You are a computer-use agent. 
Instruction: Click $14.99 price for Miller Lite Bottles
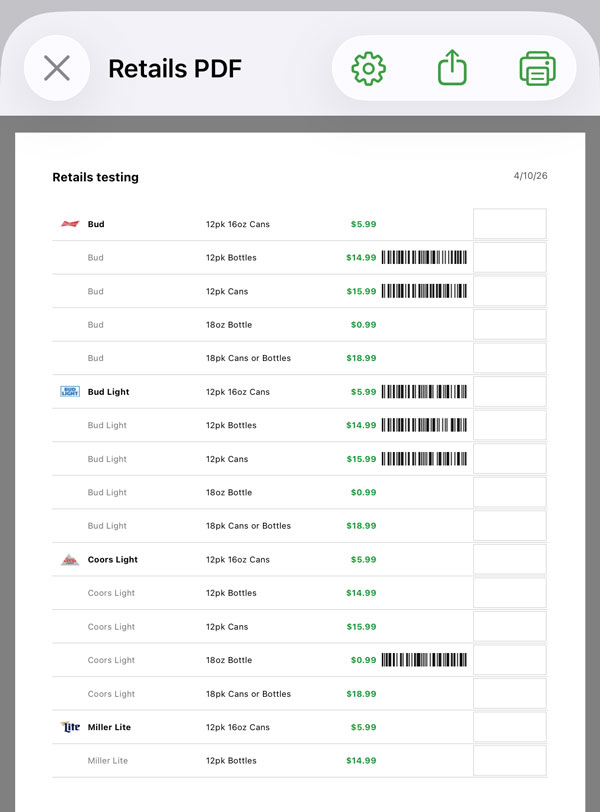(361, 761)
